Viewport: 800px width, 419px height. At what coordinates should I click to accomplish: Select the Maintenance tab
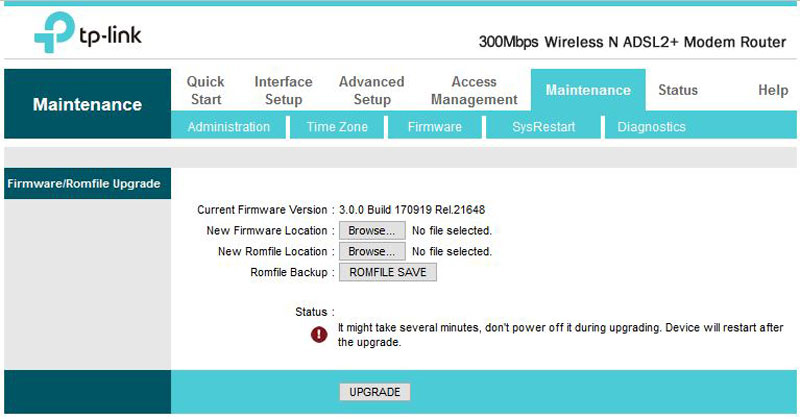588,90
